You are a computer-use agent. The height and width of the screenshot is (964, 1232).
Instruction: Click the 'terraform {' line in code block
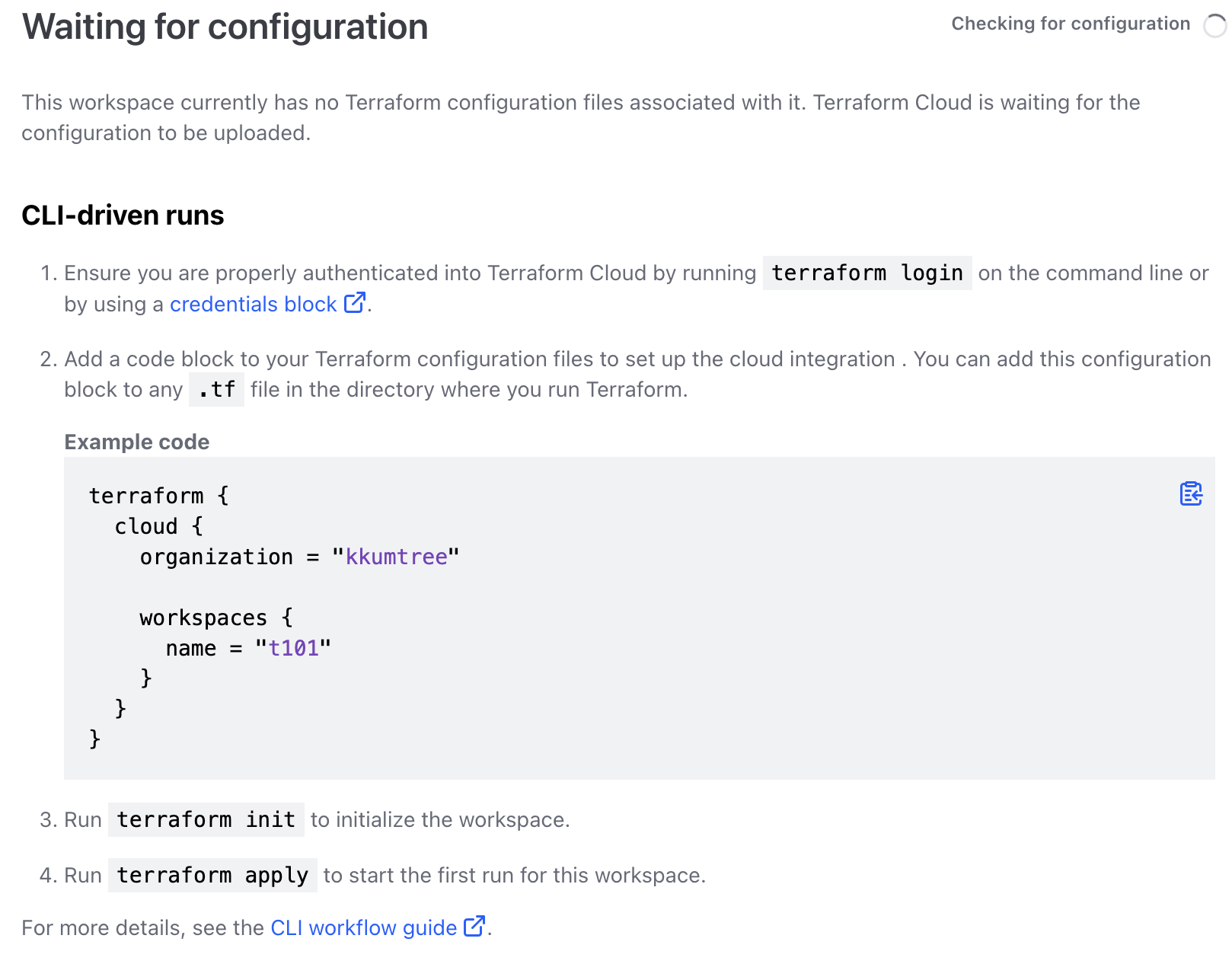tap(159, 496)
